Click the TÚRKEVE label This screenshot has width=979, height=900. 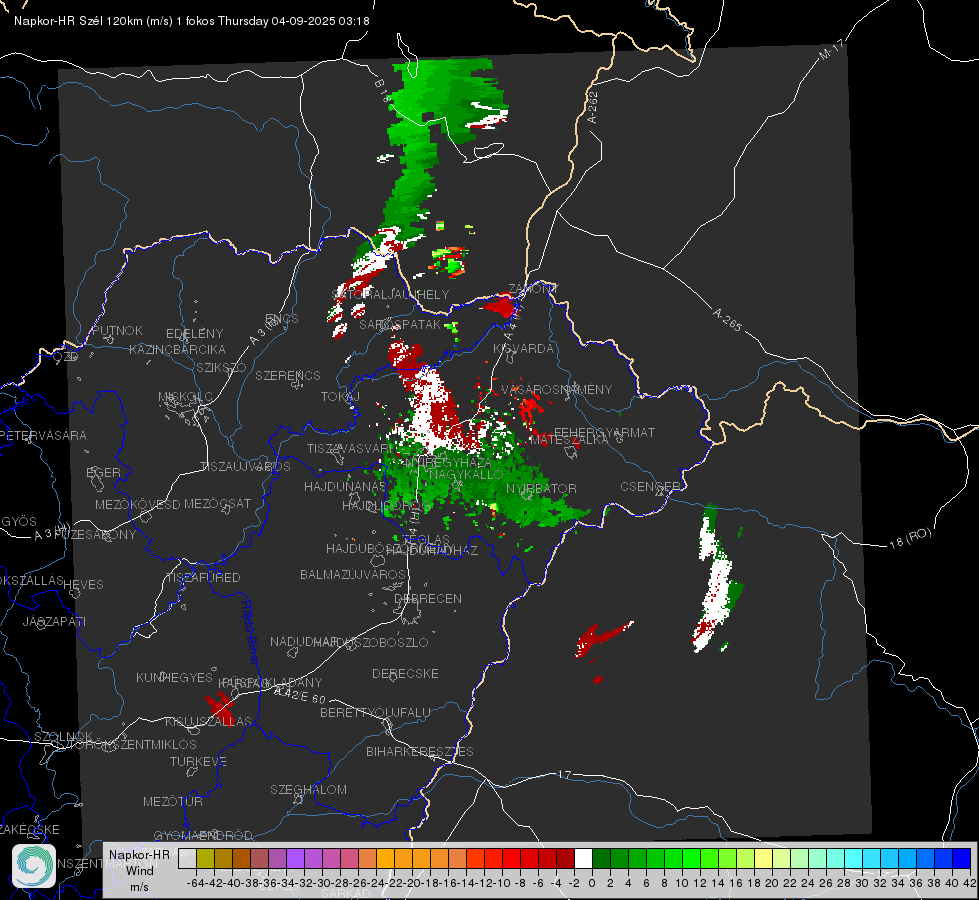pyautogui.click(x=198, y=761)
